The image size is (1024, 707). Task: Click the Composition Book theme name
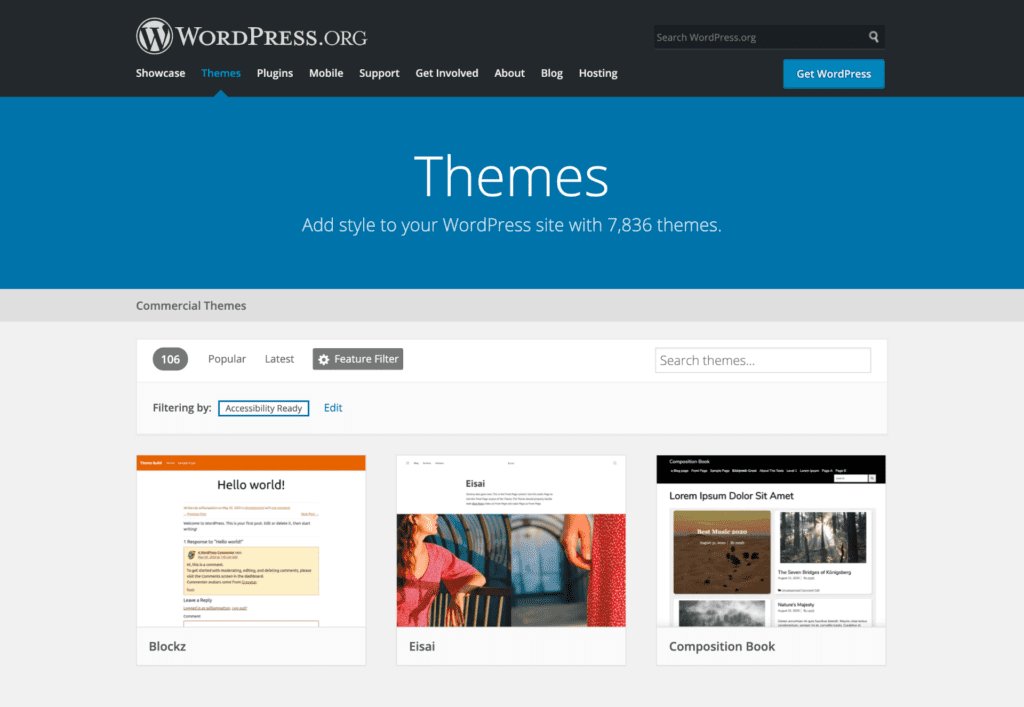click(722, 646)
